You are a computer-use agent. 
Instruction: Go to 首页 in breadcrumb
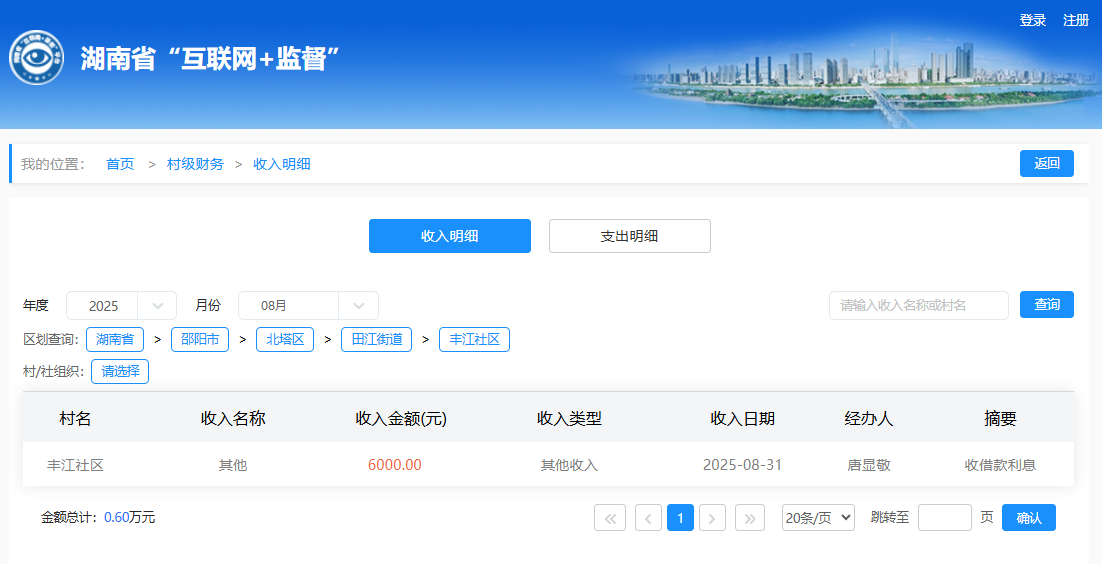coord(120,164)
